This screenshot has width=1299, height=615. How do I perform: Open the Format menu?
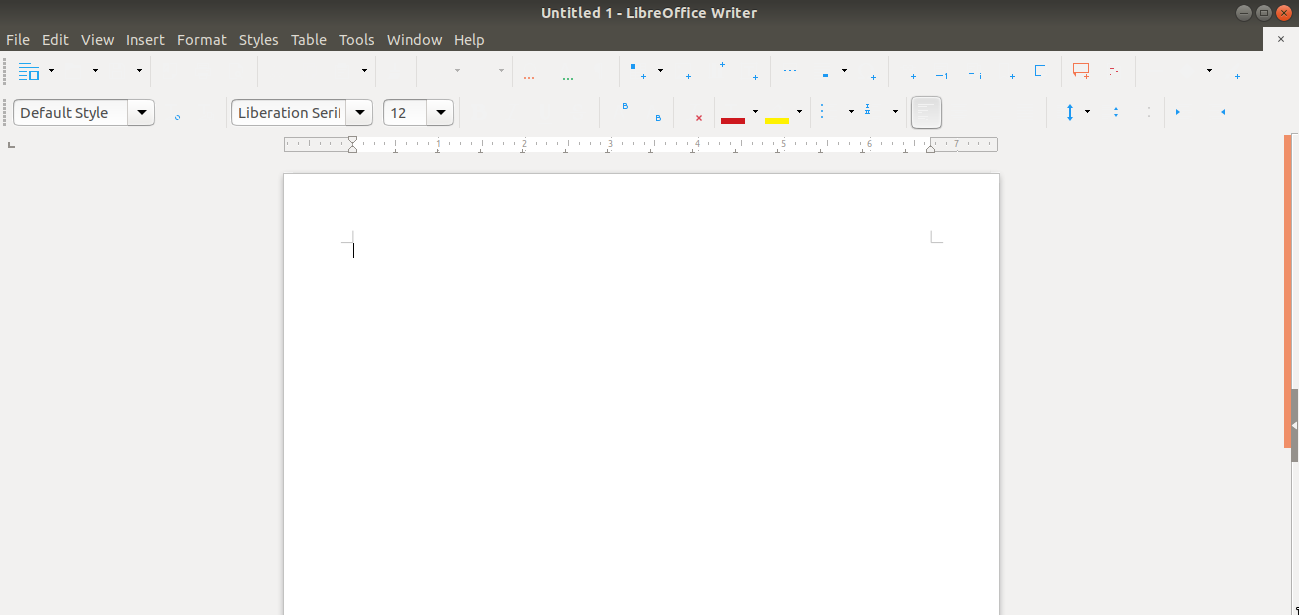coord(202,40)
